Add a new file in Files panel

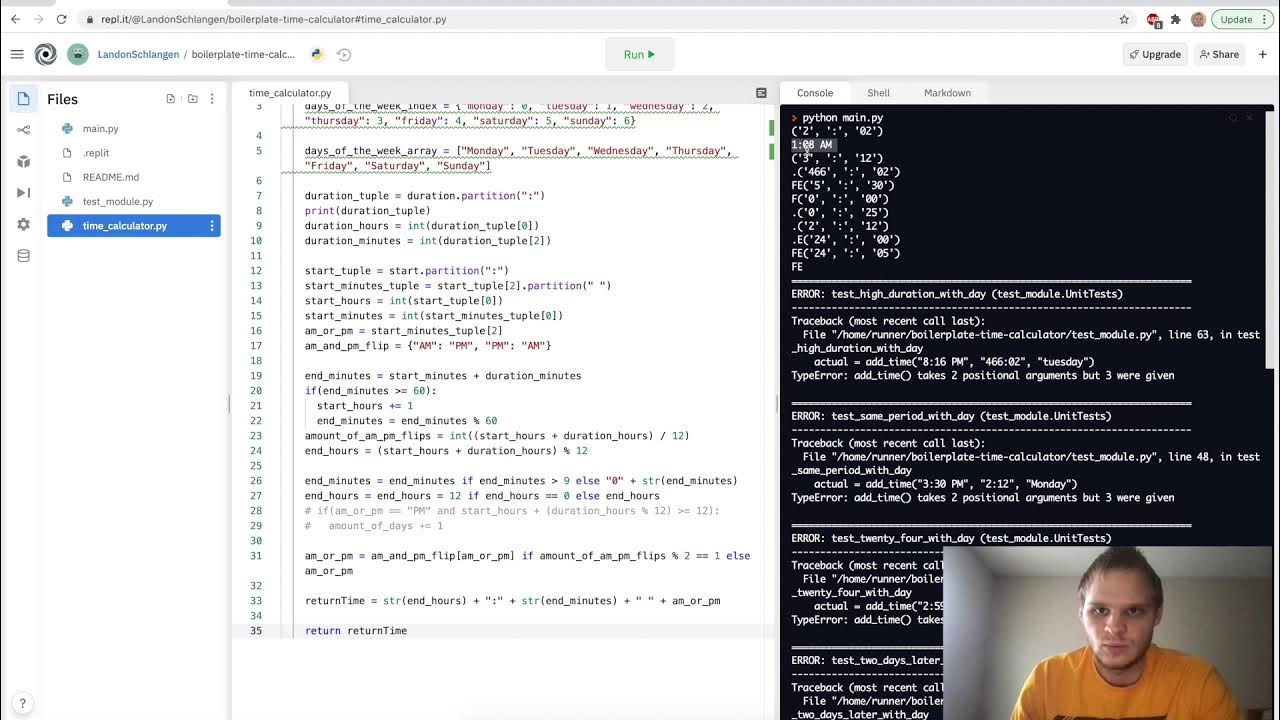point(171,99)
